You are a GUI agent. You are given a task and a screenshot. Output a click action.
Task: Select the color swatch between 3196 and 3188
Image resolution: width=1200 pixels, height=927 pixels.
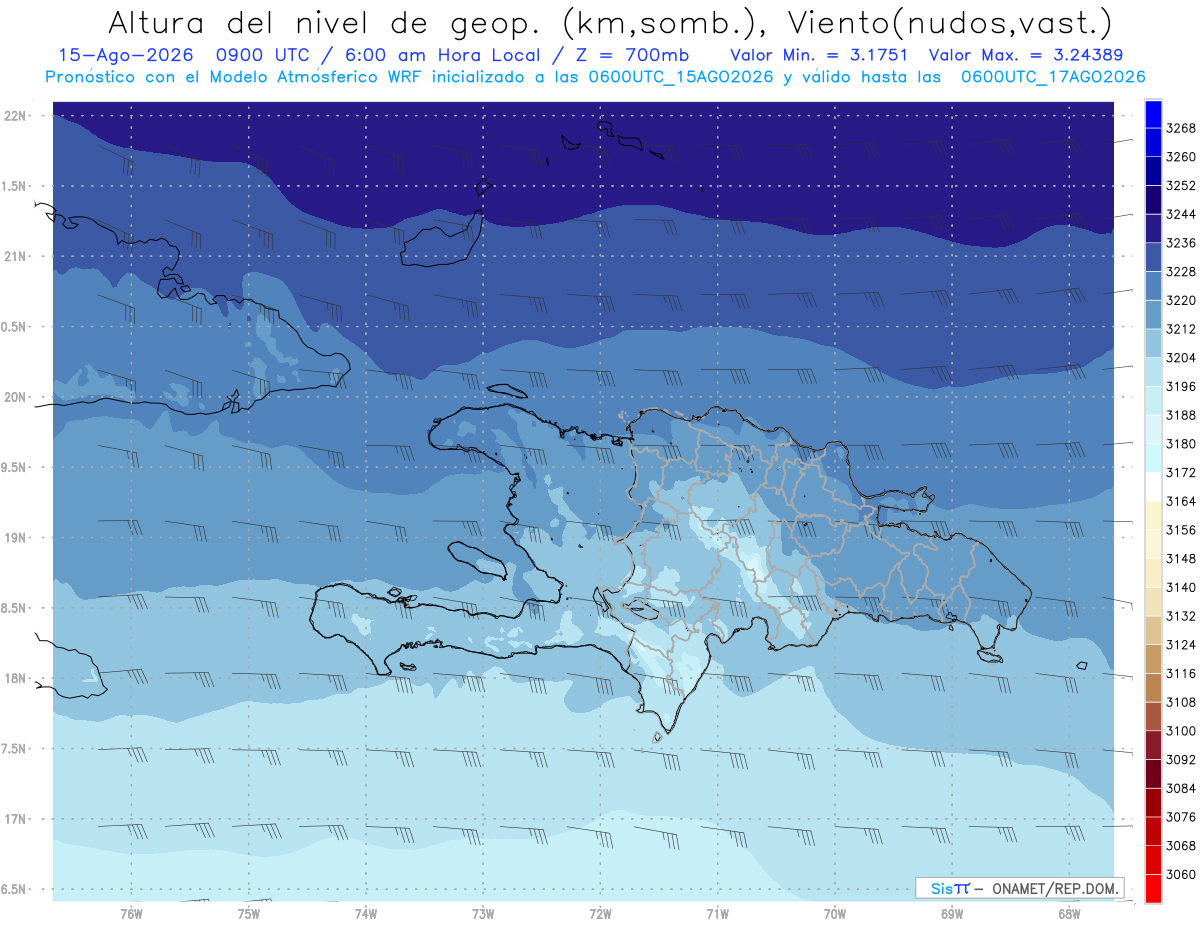1152,401
